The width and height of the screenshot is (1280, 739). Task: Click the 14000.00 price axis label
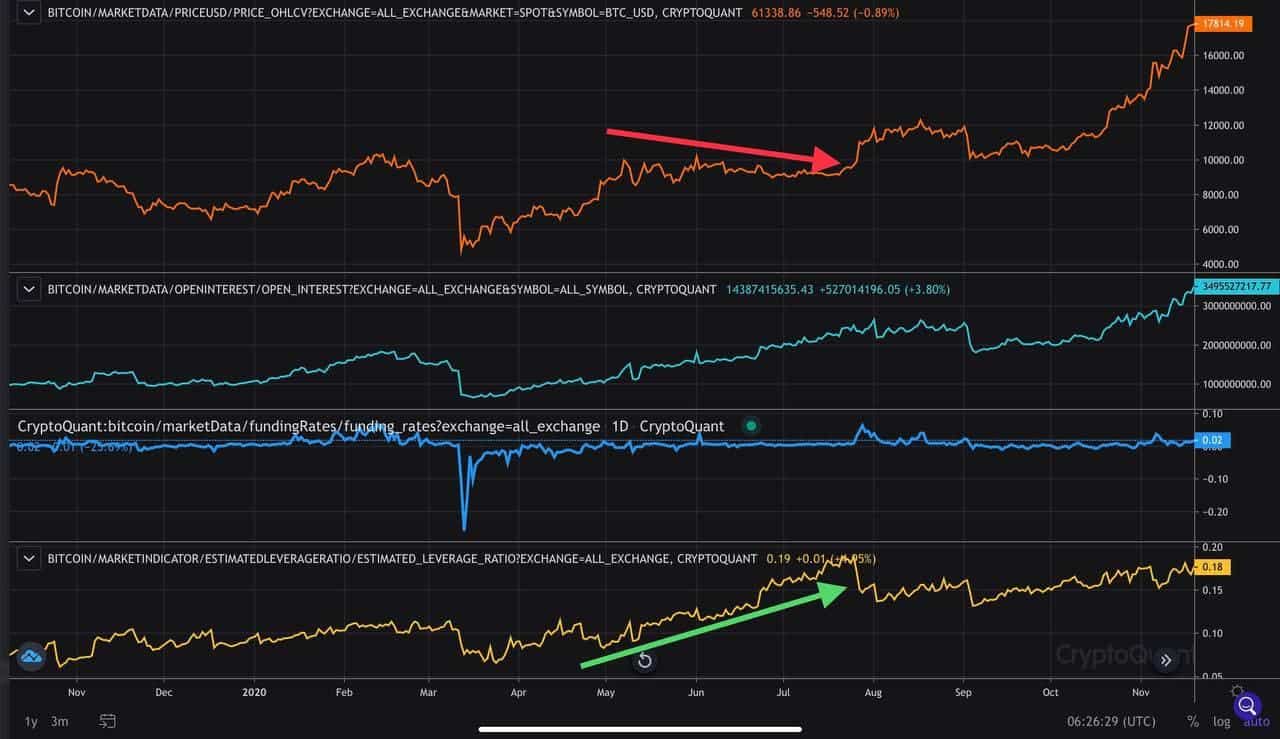(x=1222, y=90)
